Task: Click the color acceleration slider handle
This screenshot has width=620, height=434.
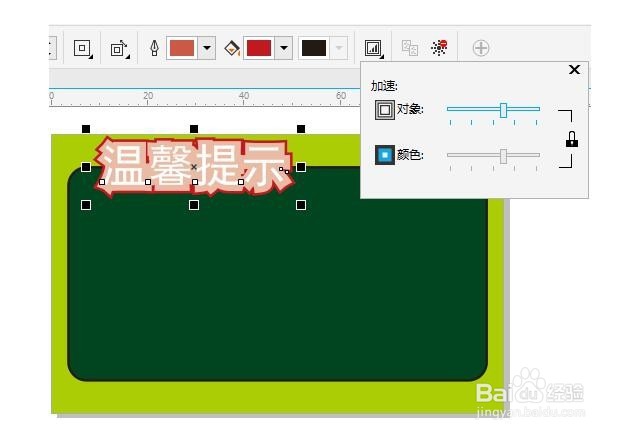Action: point(503,156)
